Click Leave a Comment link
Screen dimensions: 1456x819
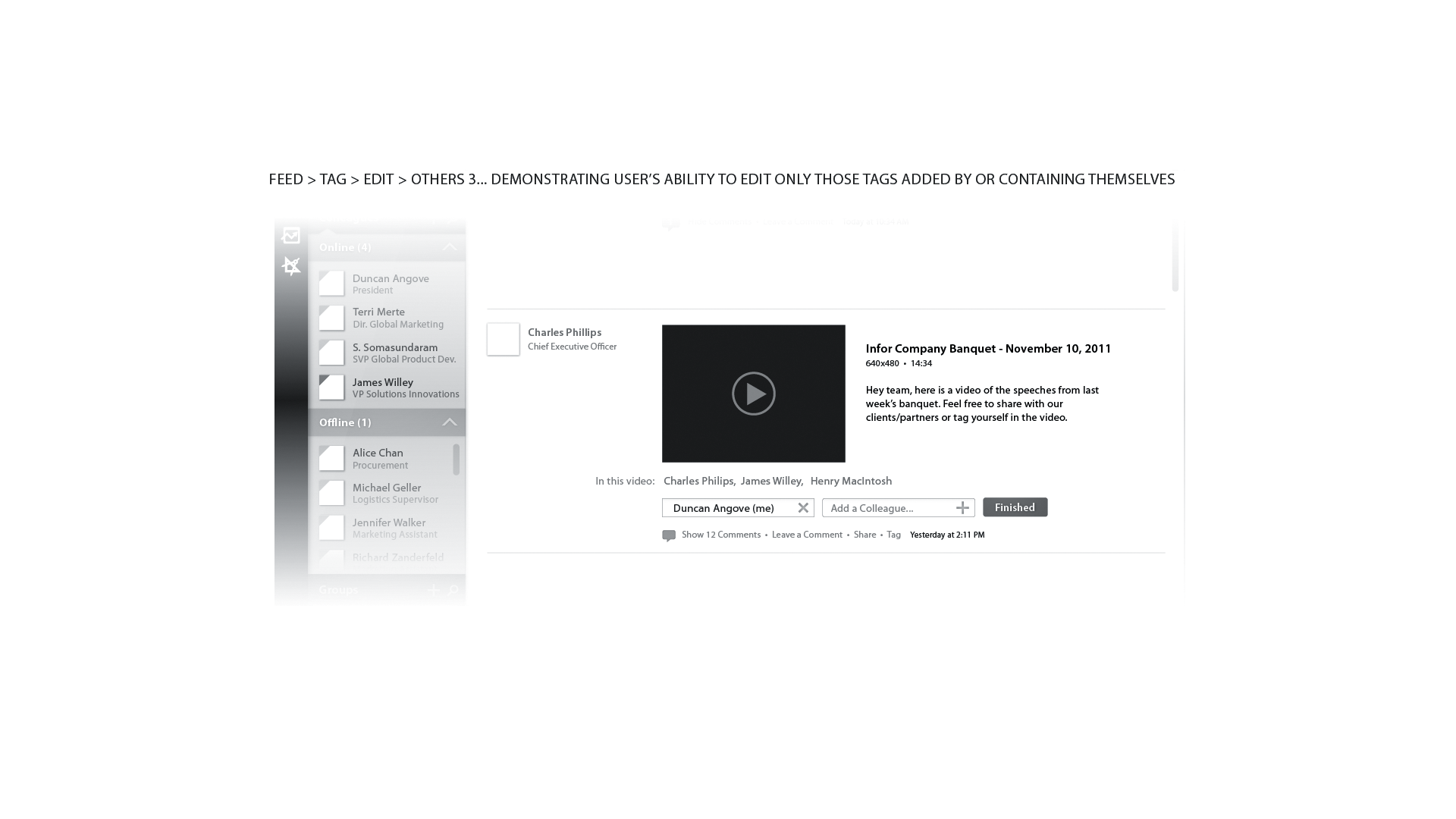pyautogui.click(x=807, y=535)
